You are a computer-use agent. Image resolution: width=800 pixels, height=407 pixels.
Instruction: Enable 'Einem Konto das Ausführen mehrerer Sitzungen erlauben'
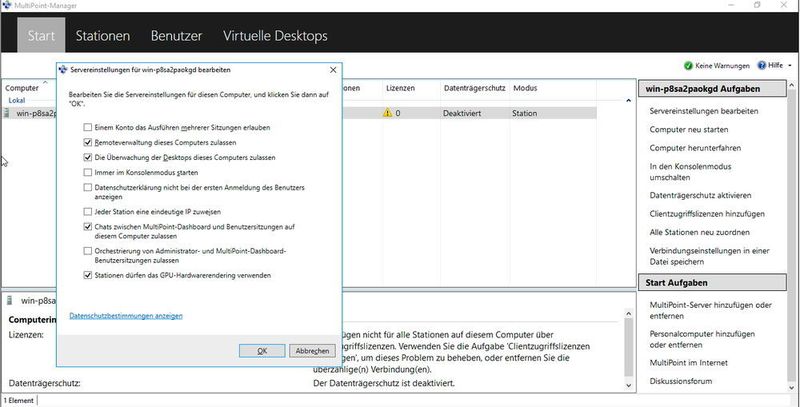click(x=88, y=127)
